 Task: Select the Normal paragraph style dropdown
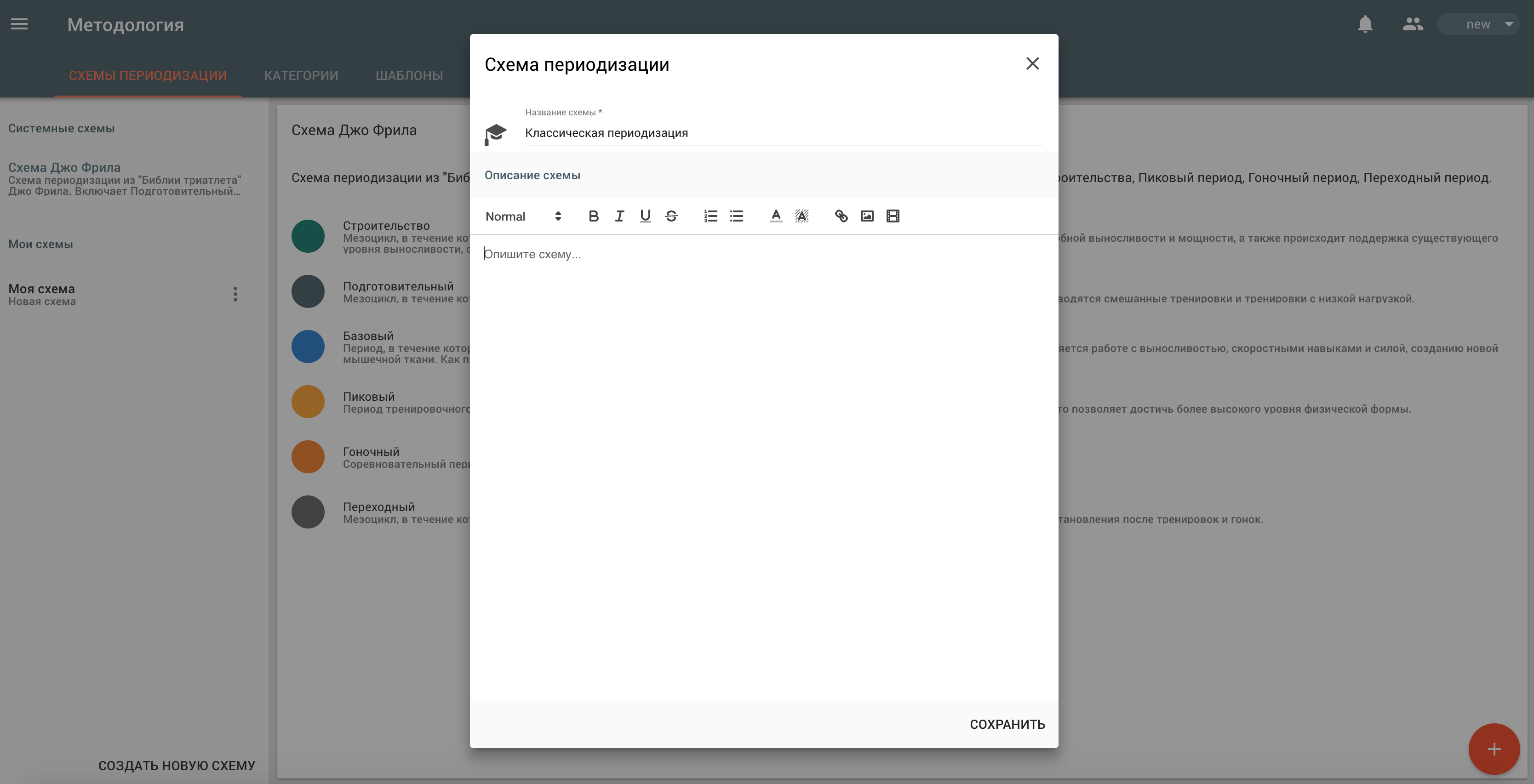(521, 216)
